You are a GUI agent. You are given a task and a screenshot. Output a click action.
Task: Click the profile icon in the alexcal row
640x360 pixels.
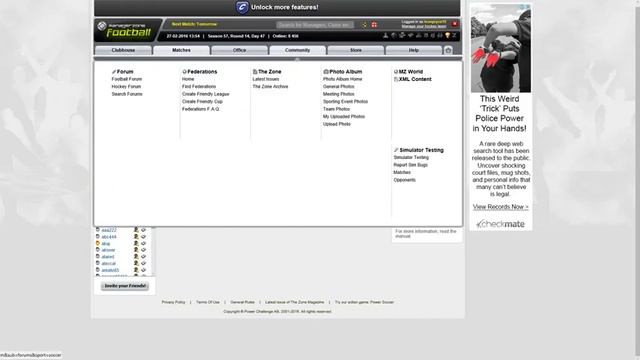[x=136, y=263]
